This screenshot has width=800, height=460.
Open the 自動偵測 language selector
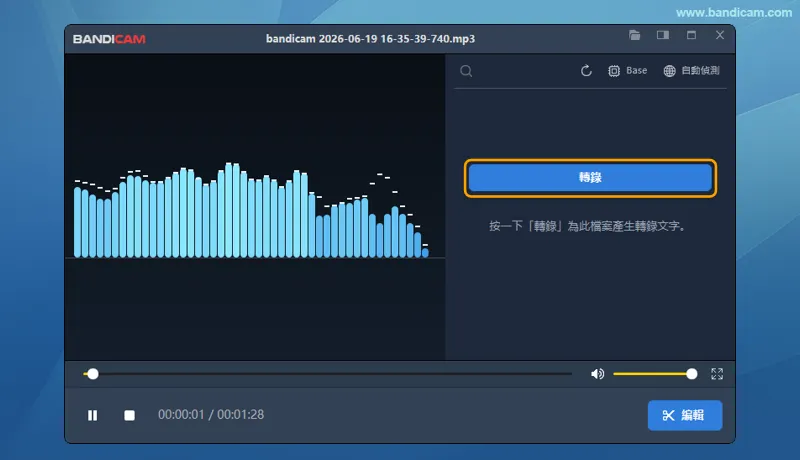(691, 71)
